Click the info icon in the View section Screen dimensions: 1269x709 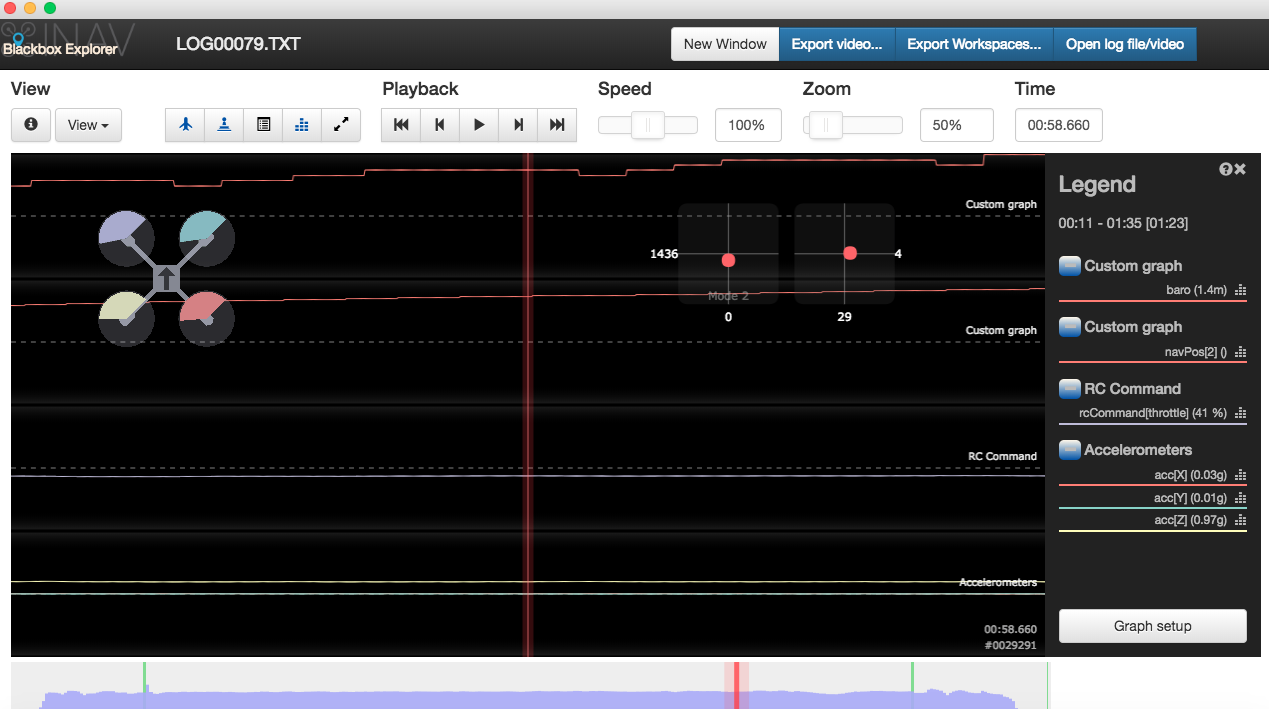(x=30, y=125)
